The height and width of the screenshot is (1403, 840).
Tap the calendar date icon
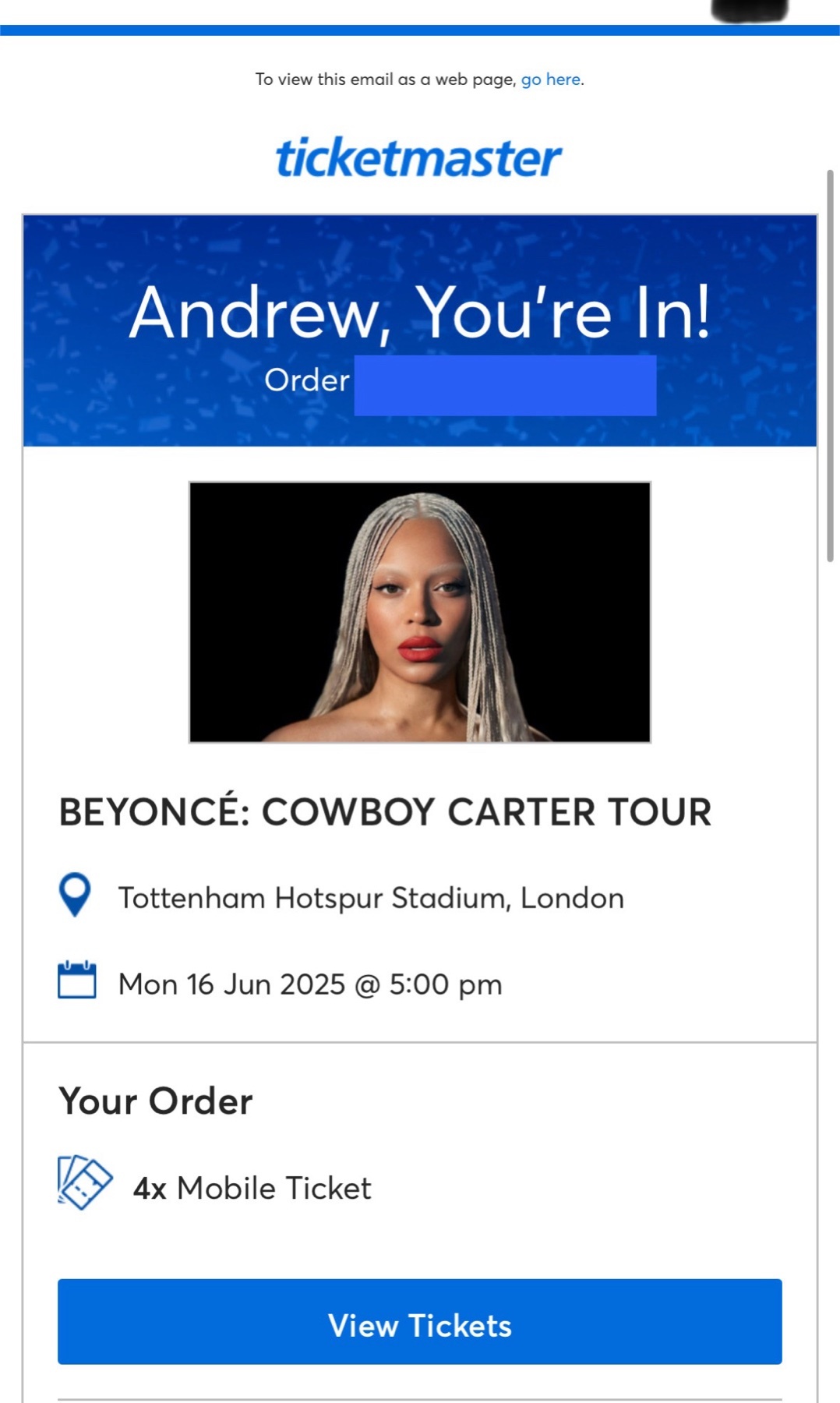(x=77, y=980)
